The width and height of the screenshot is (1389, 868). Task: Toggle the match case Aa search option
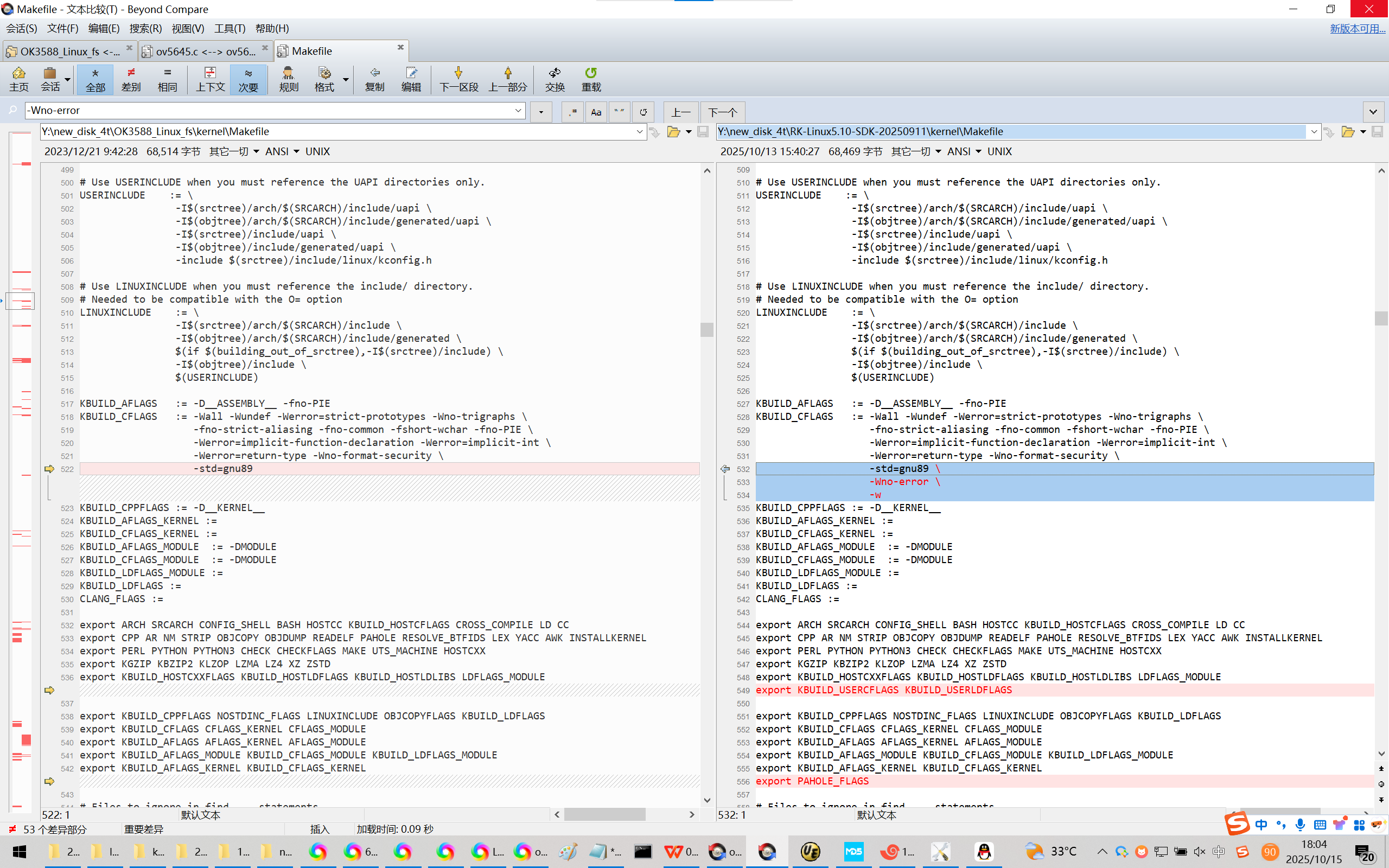point(596,112)
